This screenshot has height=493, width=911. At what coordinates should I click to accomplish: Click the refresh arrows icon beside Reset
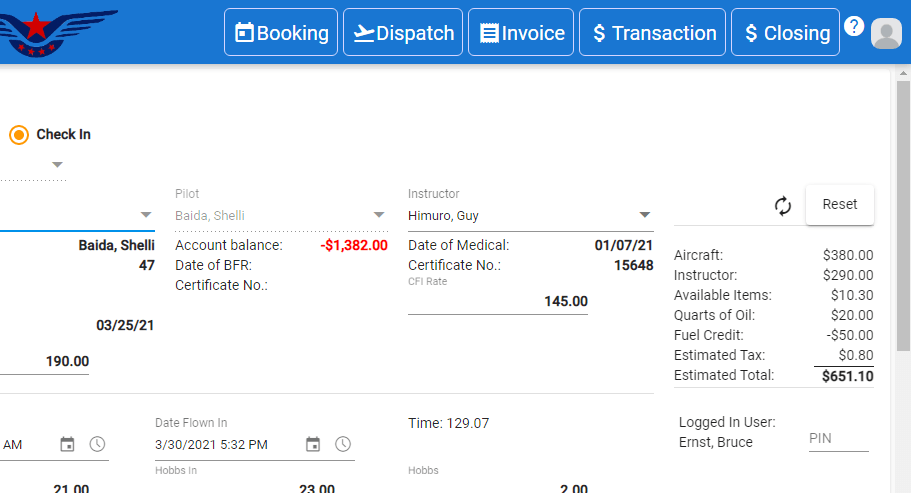click(783, 206)
